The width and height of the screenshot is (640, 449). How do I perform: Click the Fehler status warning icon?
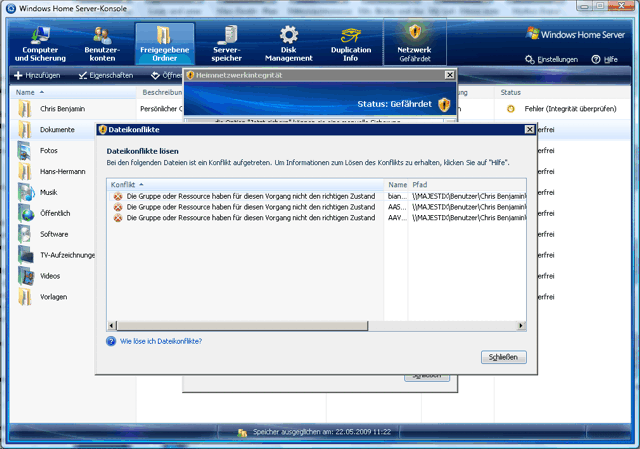point(511,109)
